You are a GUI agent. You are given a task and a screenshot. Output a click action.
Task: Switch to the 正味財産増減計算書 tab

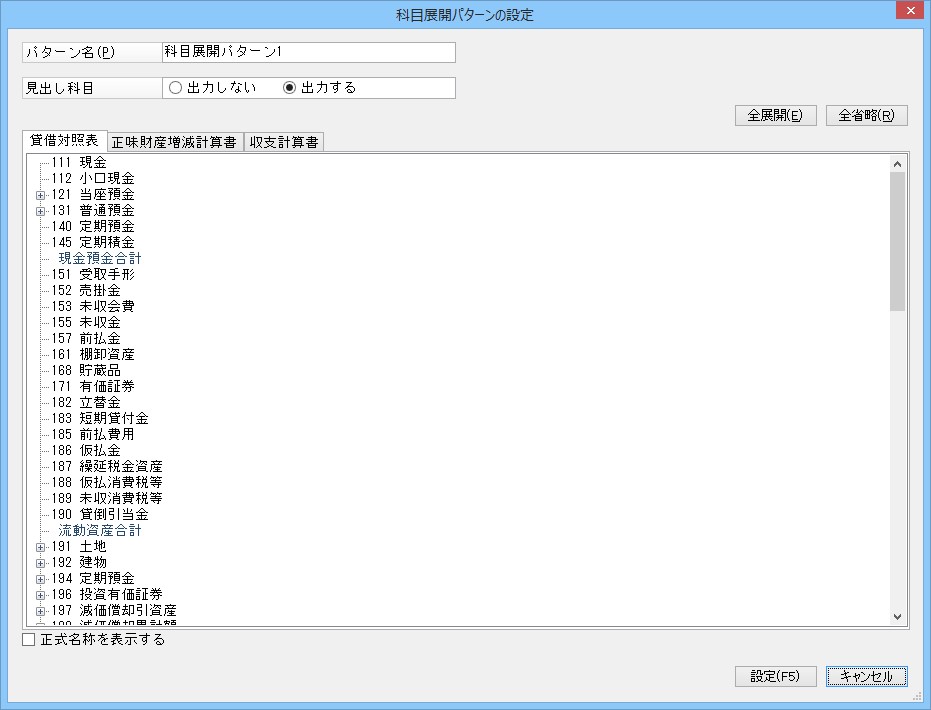point(174,142)
